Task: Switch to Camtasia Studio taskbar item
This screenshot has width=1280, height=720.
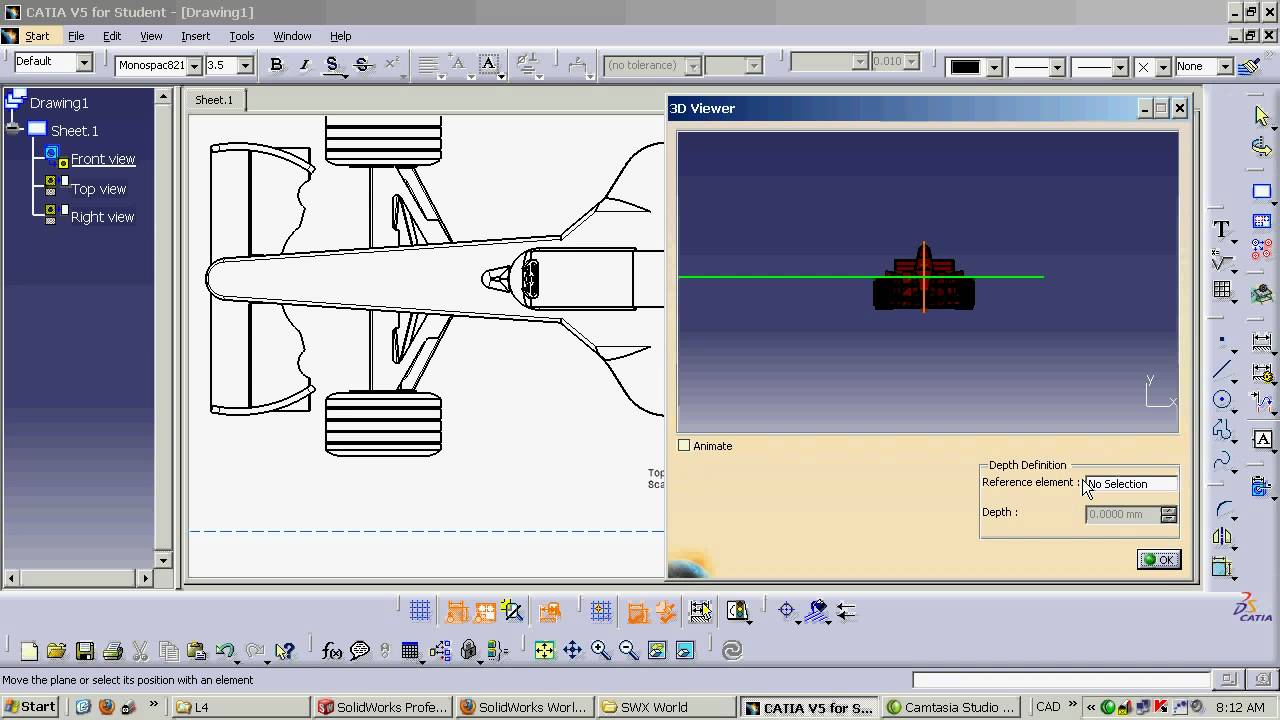Action: pyautogui.click(x=952, y=707)
